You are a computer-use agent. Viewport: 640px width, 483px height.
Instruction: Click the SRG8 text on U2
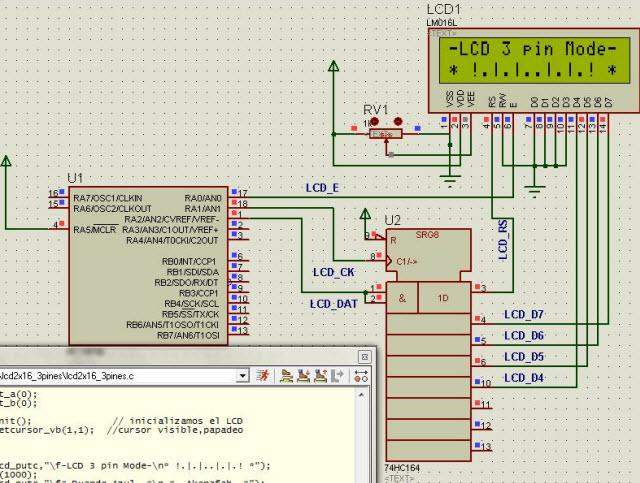[x=427, y=235]
